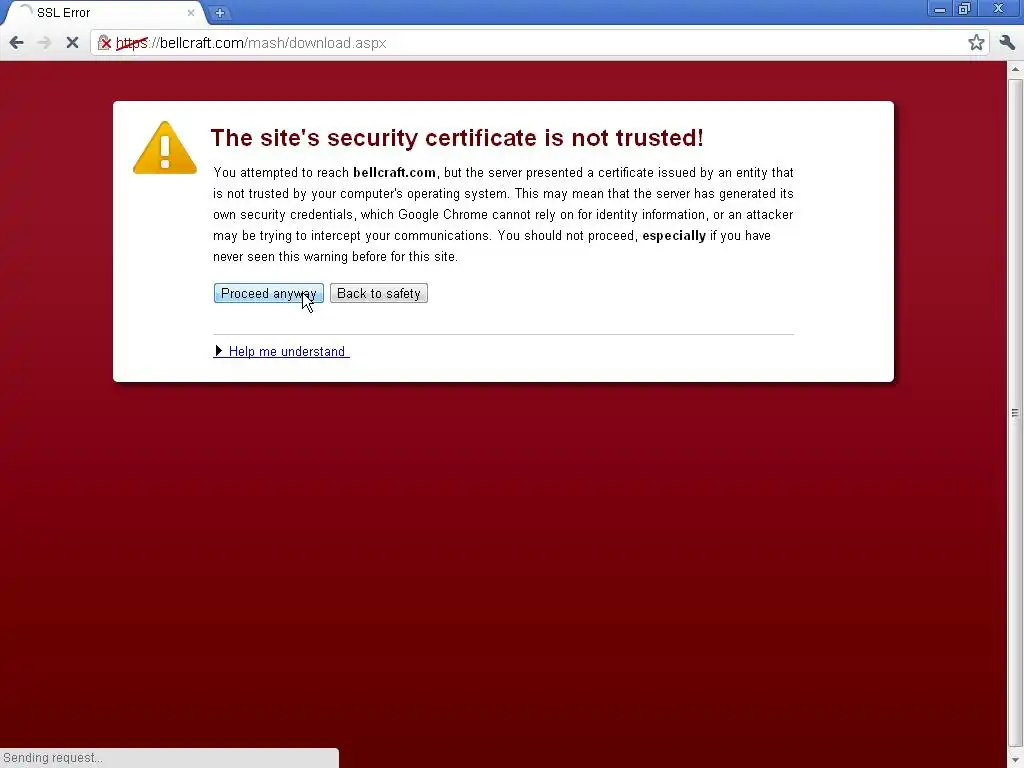Viewport: 1024px width, 768px height.
Task: Restore down the Chrome window
Action: pyautogui.click(x=965, y=9)
